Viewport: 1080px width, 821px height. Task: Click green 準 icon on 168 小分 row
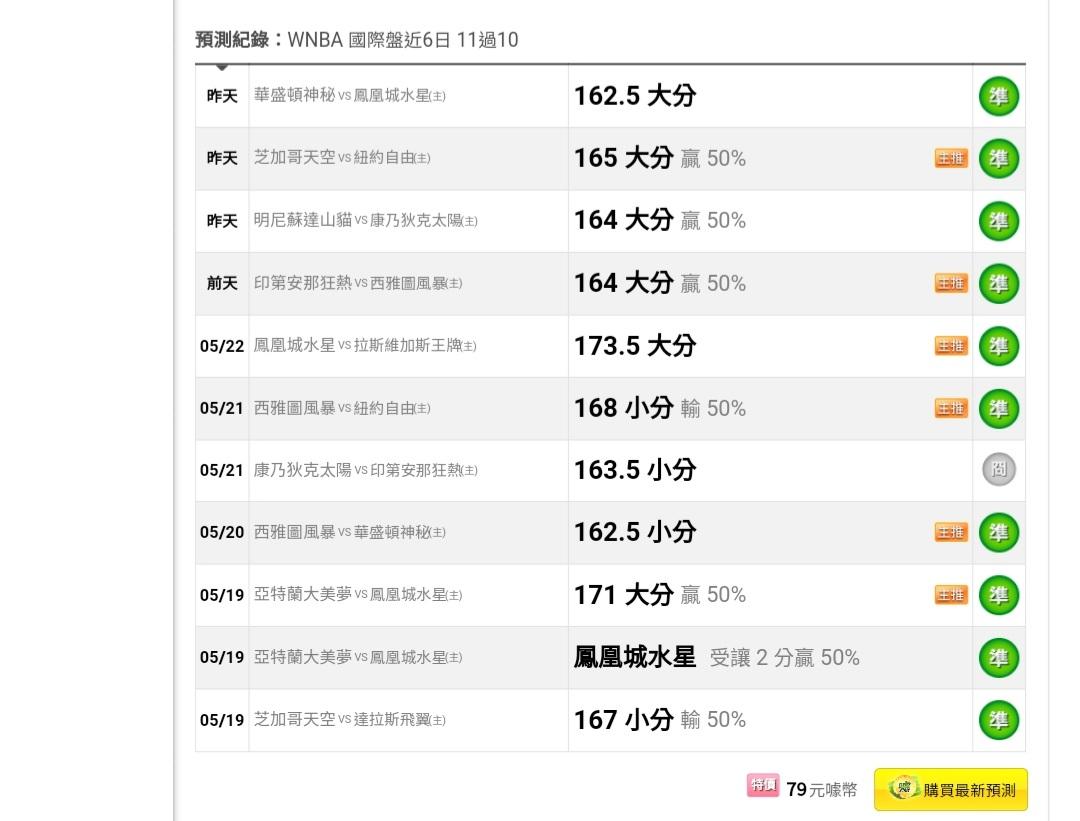(x=998, y=408)
